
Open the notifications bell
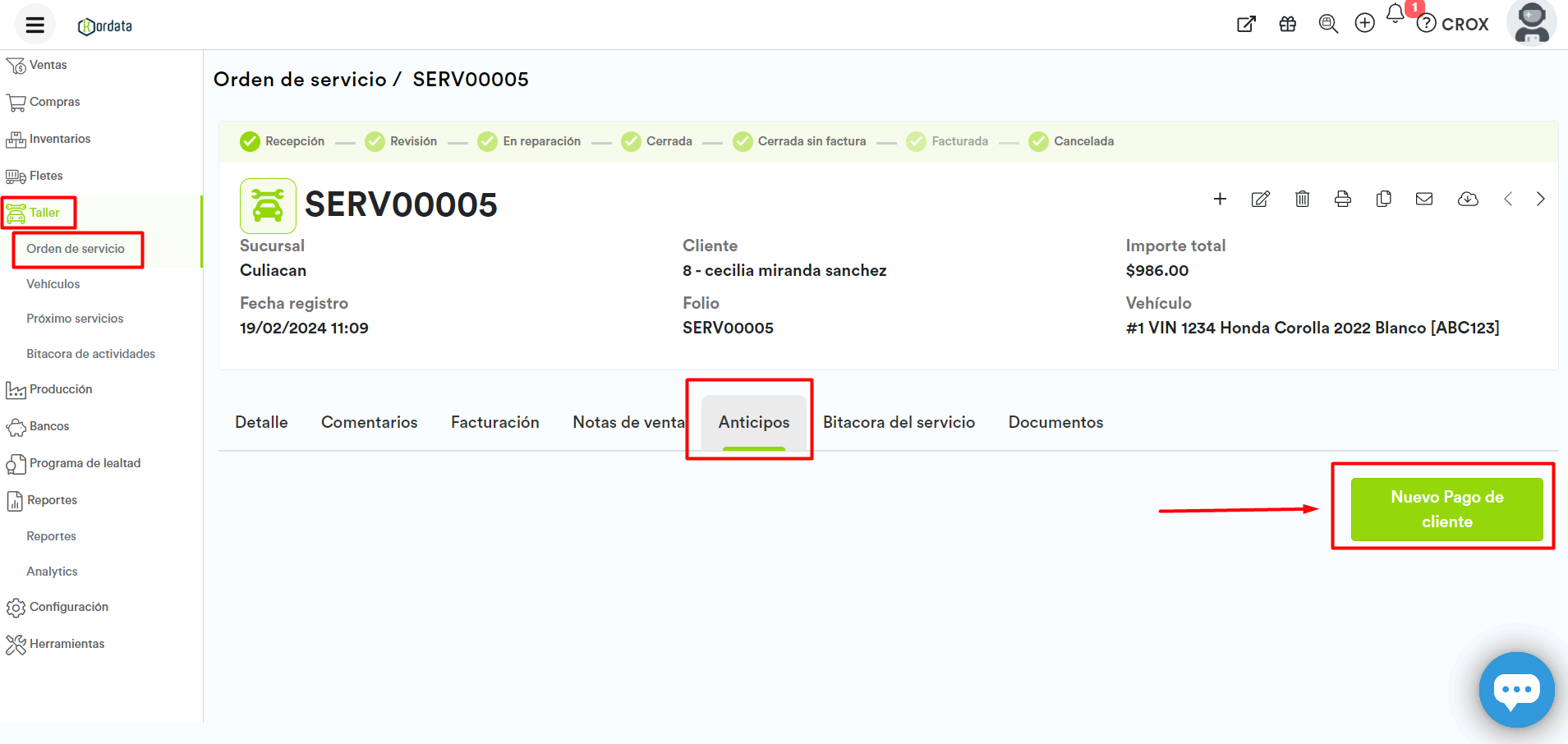[1396, 14]
